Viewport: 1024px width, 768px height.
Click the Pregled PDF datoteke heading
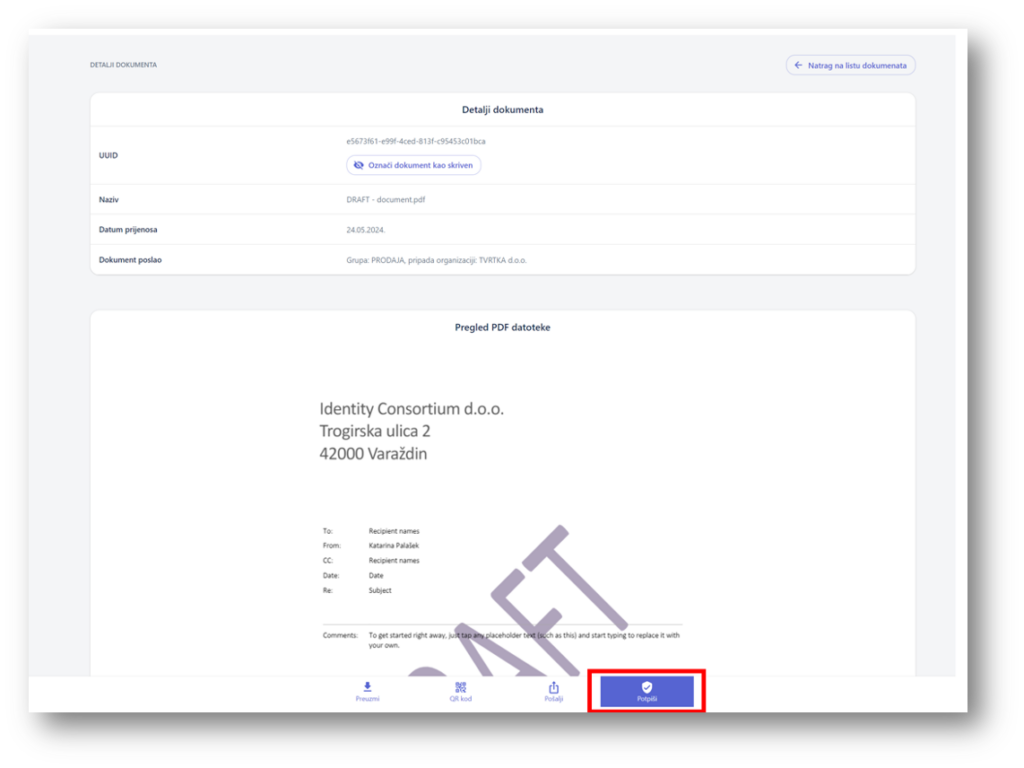pos(502,327)
